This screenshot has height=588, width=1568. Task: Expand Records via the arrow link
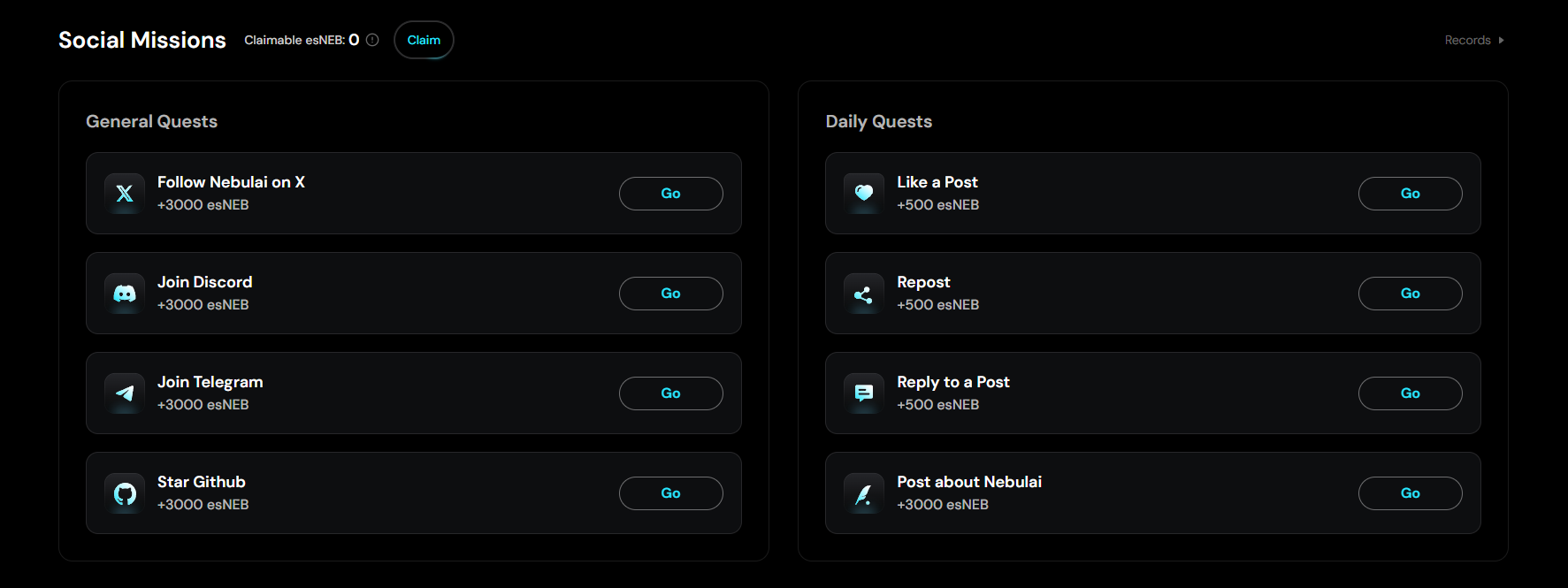click(x=1474, y=40)
